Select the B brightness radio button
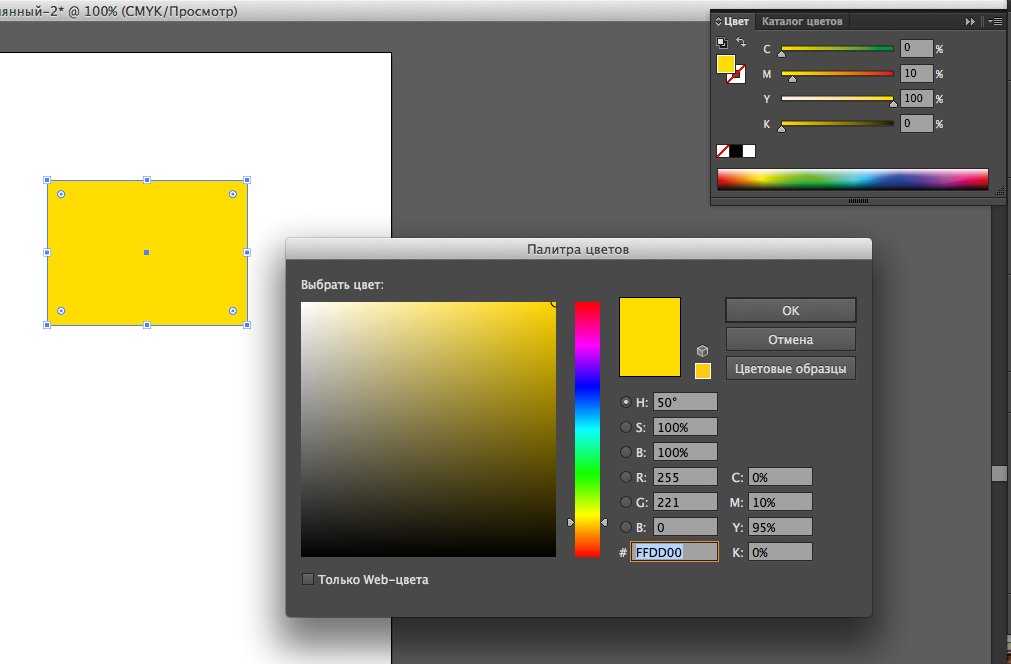 tap(625, 452)
